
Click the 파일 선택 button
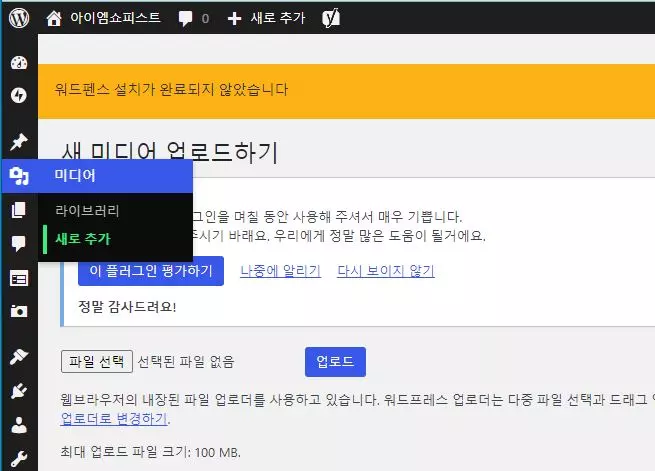click(x=97, y=361)
